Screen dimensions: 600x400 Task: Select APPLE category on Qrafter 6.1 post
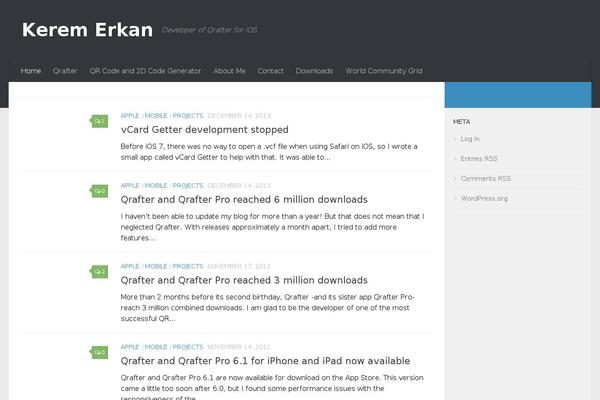pos(130,347)
